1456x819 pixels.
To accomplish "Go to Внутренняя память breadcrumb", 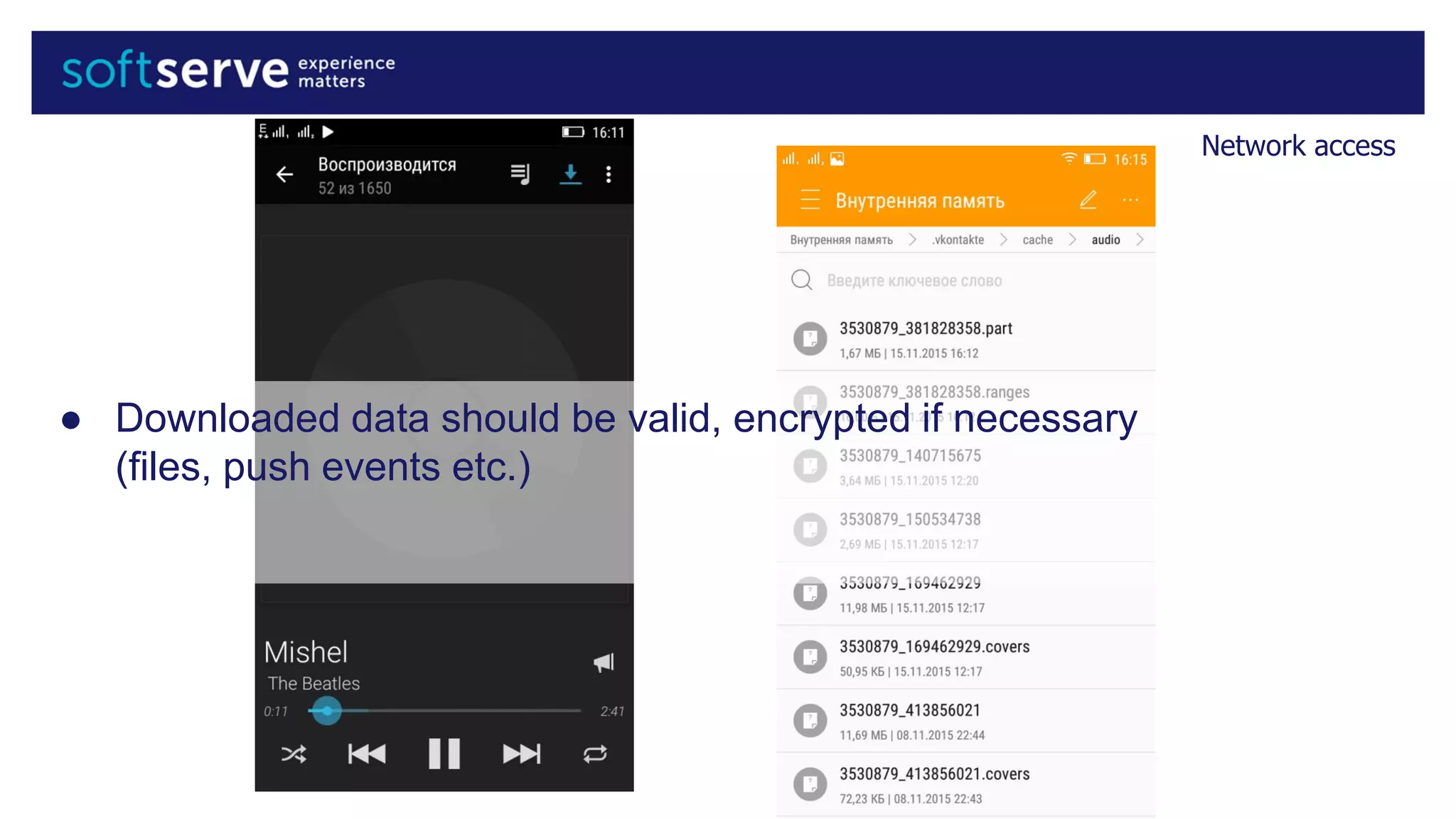I will click(841, 240).
